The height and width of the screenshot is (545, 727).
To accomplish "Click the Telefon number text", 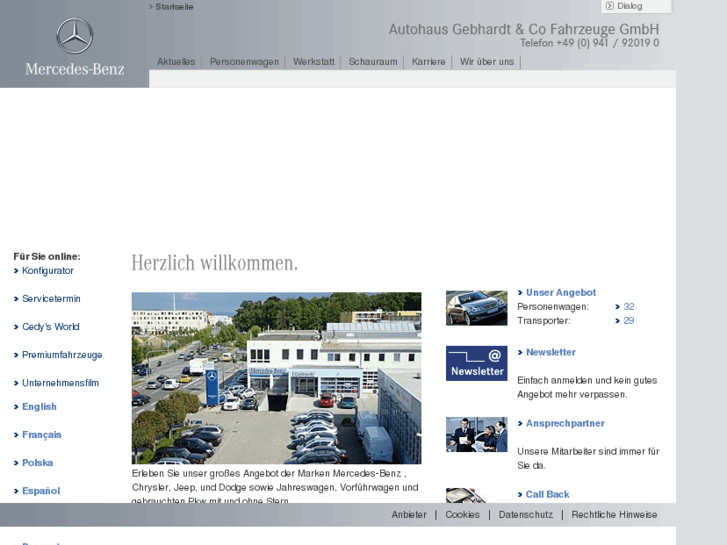I will 590,43.
